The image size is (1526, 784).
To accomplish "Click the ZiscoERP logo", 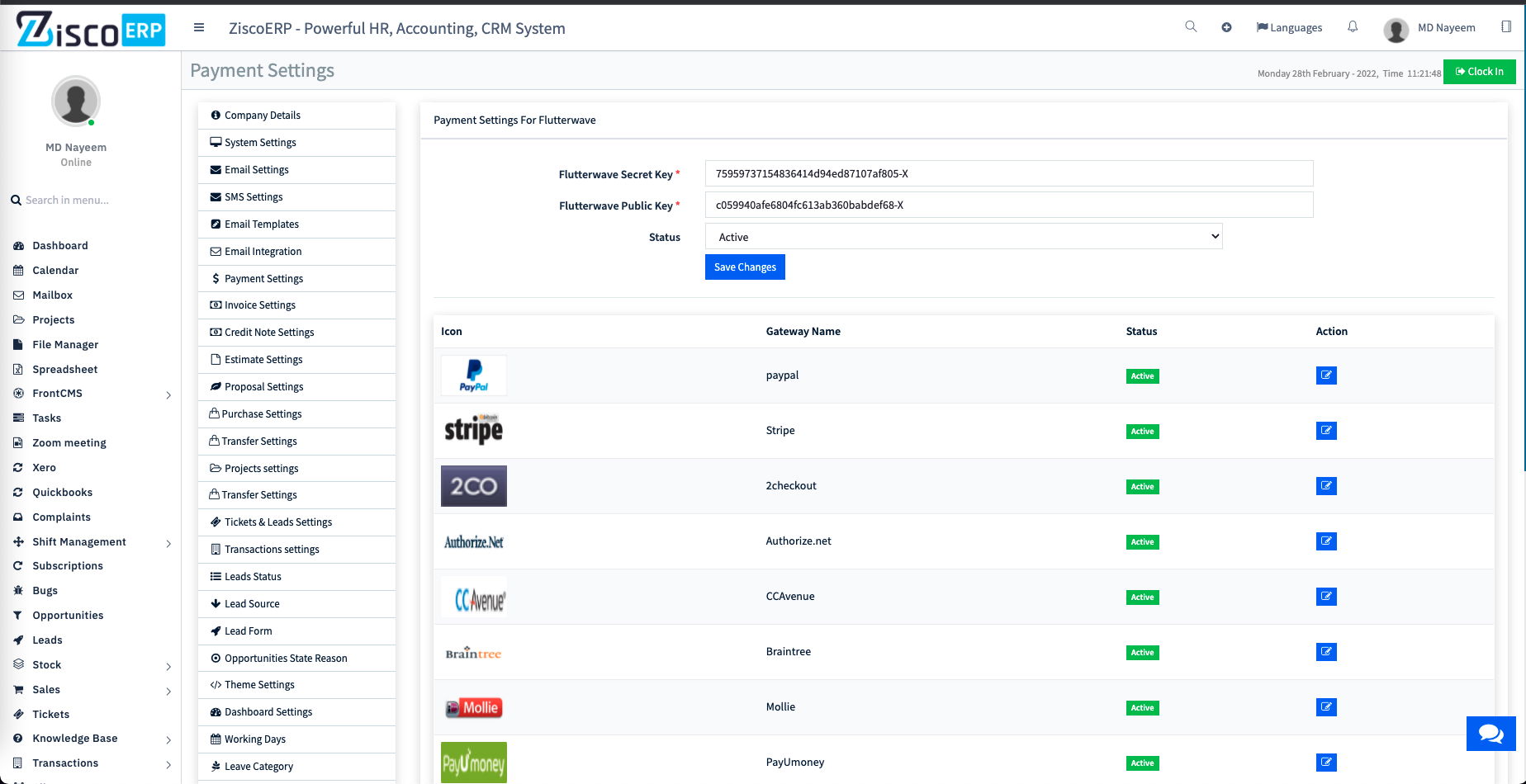I will coord(91,29).
